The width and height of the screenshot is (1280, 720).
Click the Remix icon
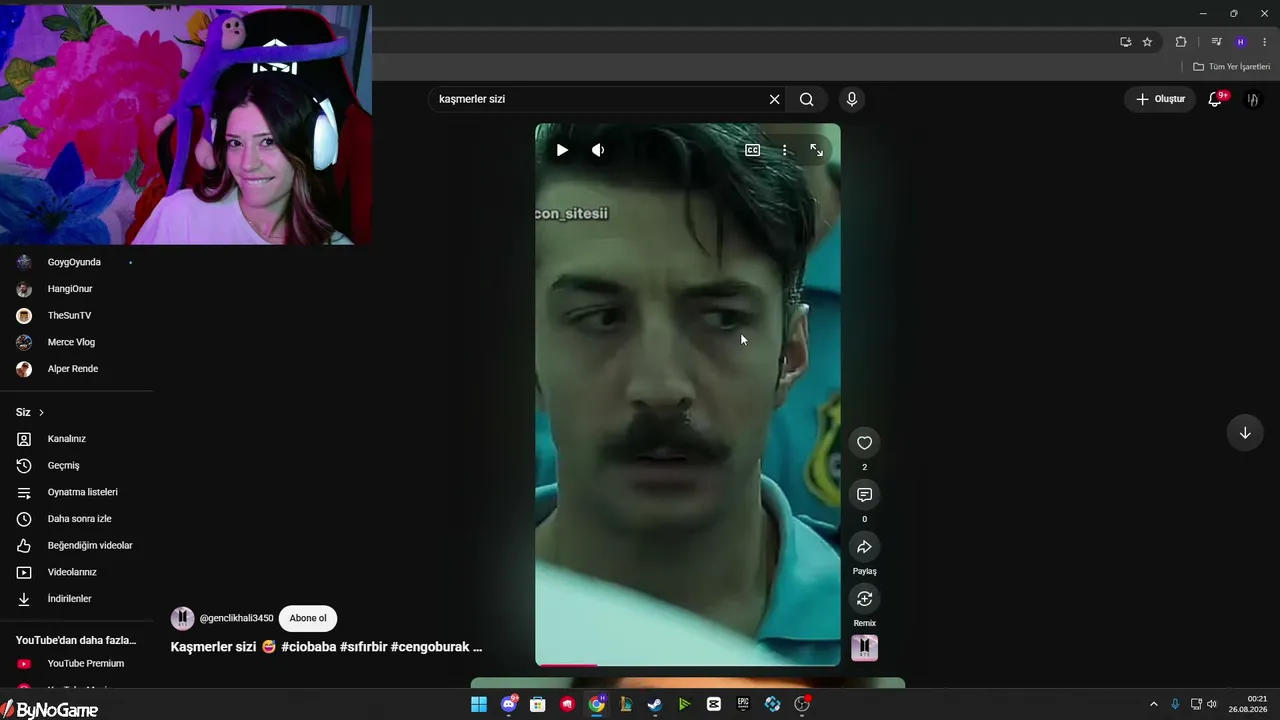864,599
